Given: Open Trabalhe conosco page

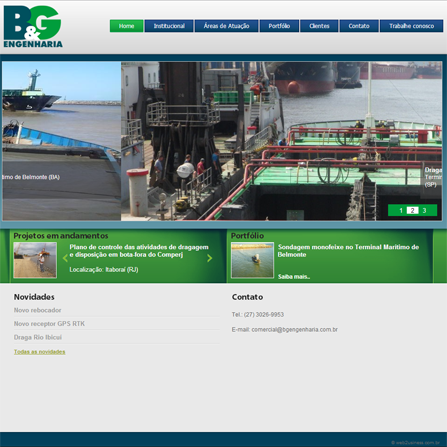Looking at the screenshot, I should [412, 26].
